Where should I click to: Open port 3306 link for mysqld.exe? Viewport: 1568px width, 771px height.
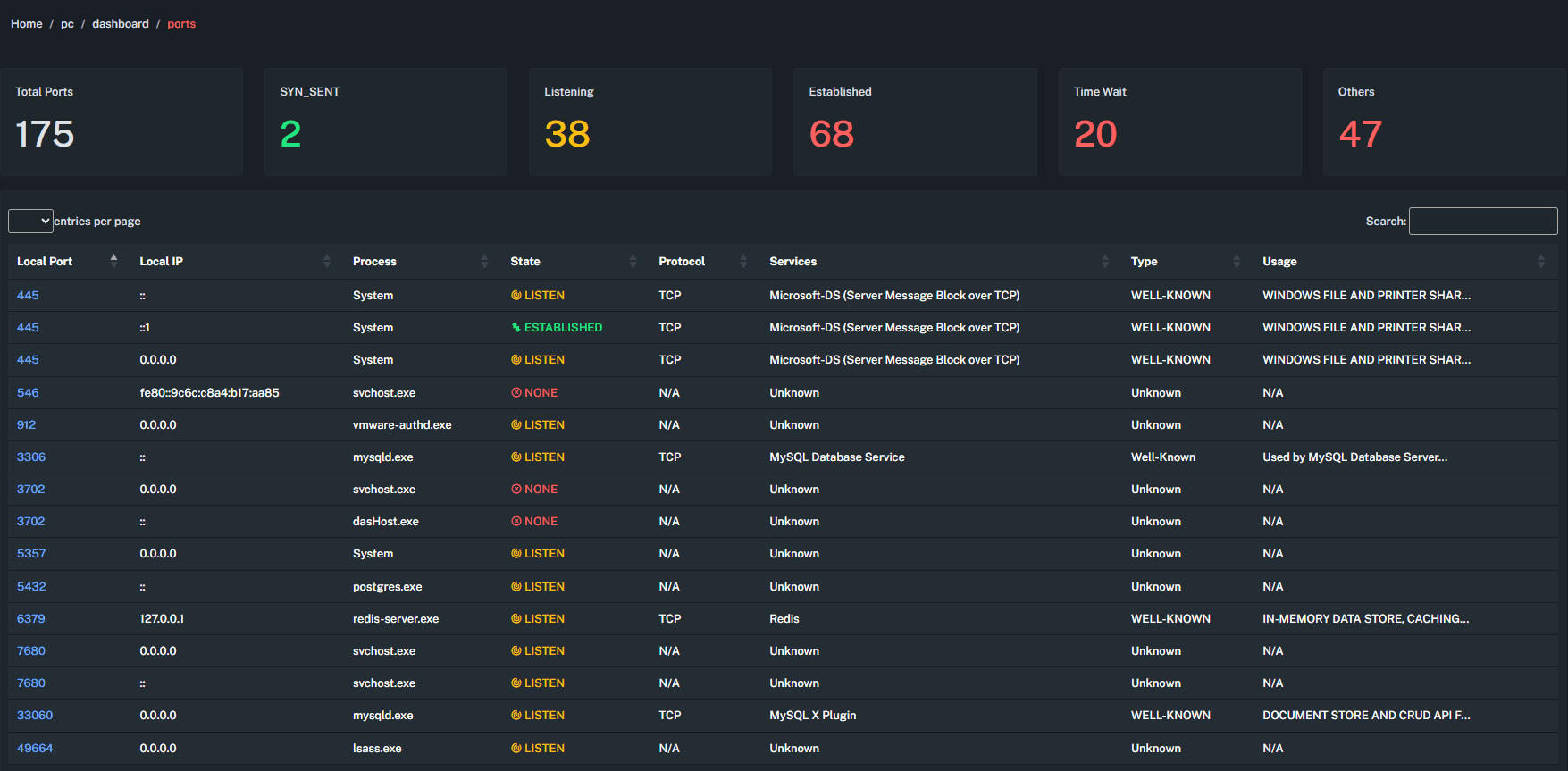pos(31,457)
